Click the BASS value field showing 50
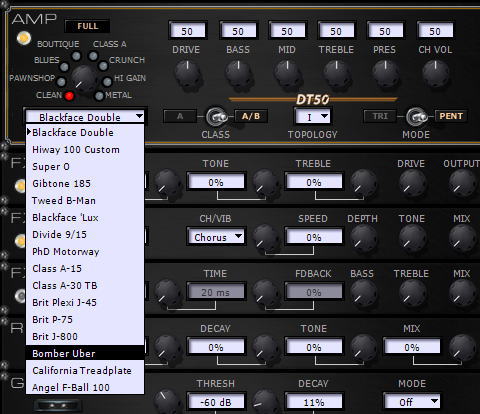 [238, 31]
